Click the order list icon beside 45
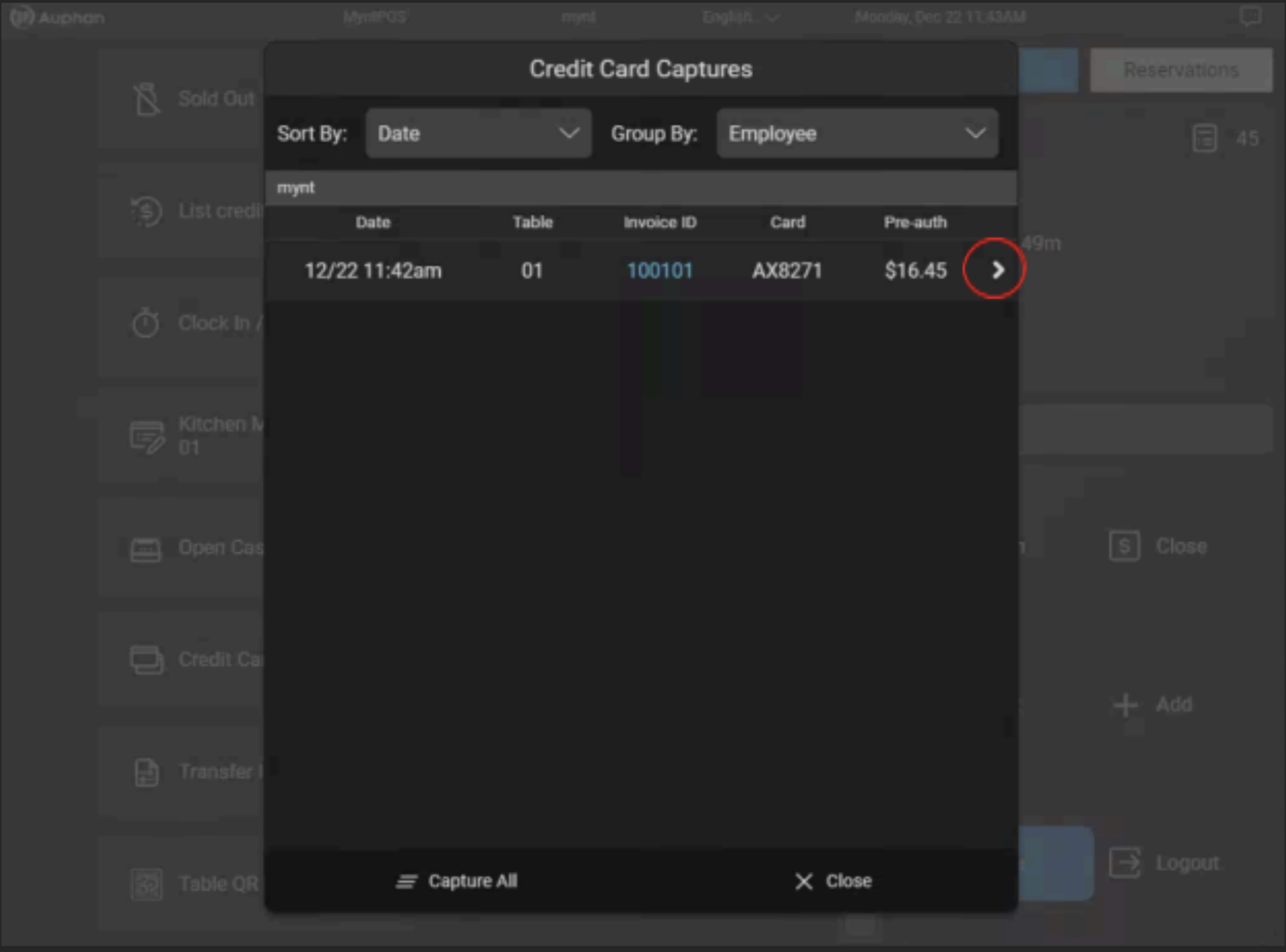 point(1205,138)
